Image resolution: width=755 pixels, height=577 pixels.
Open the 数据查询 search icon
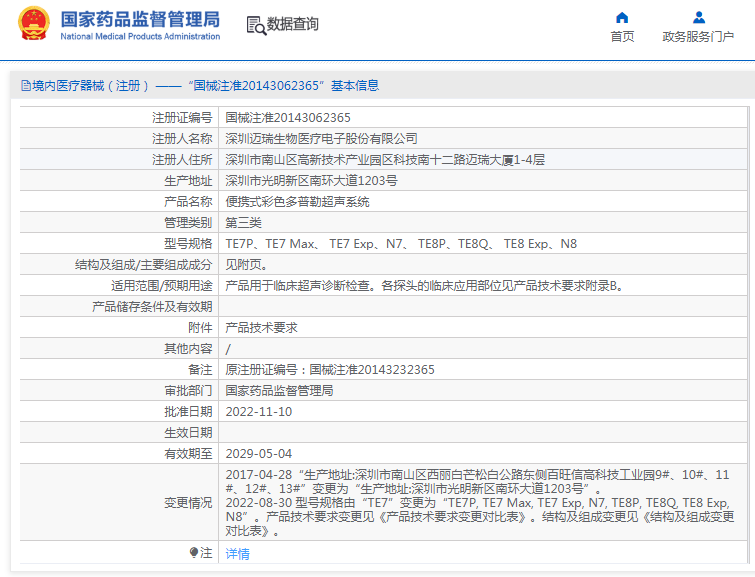(x=256, y=26)
